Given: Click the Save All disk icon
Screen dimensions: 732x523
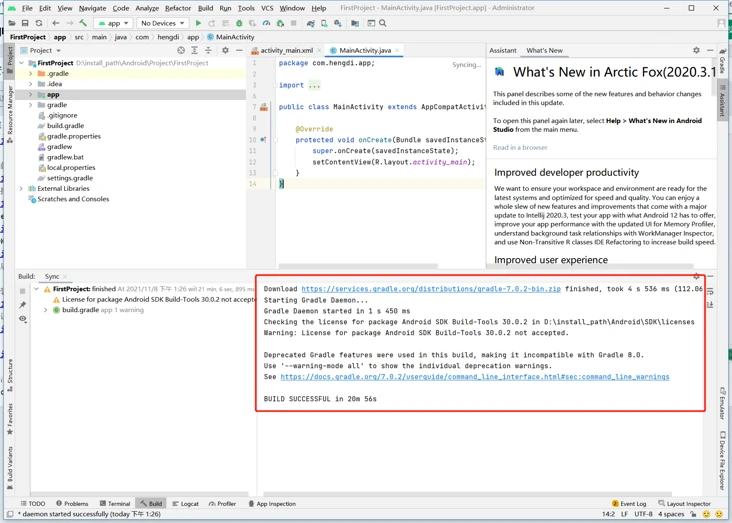Looking at the screenshot, I should click(25, 23).
